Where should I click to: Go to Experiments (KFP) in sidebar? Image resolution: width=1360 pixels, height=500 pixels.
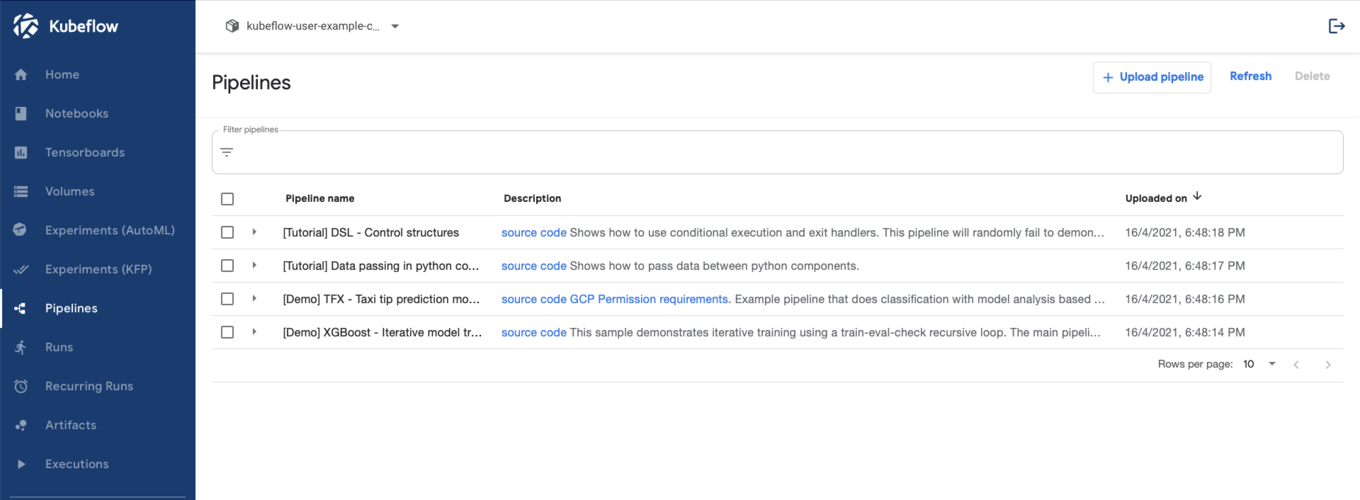pos(98,269)
